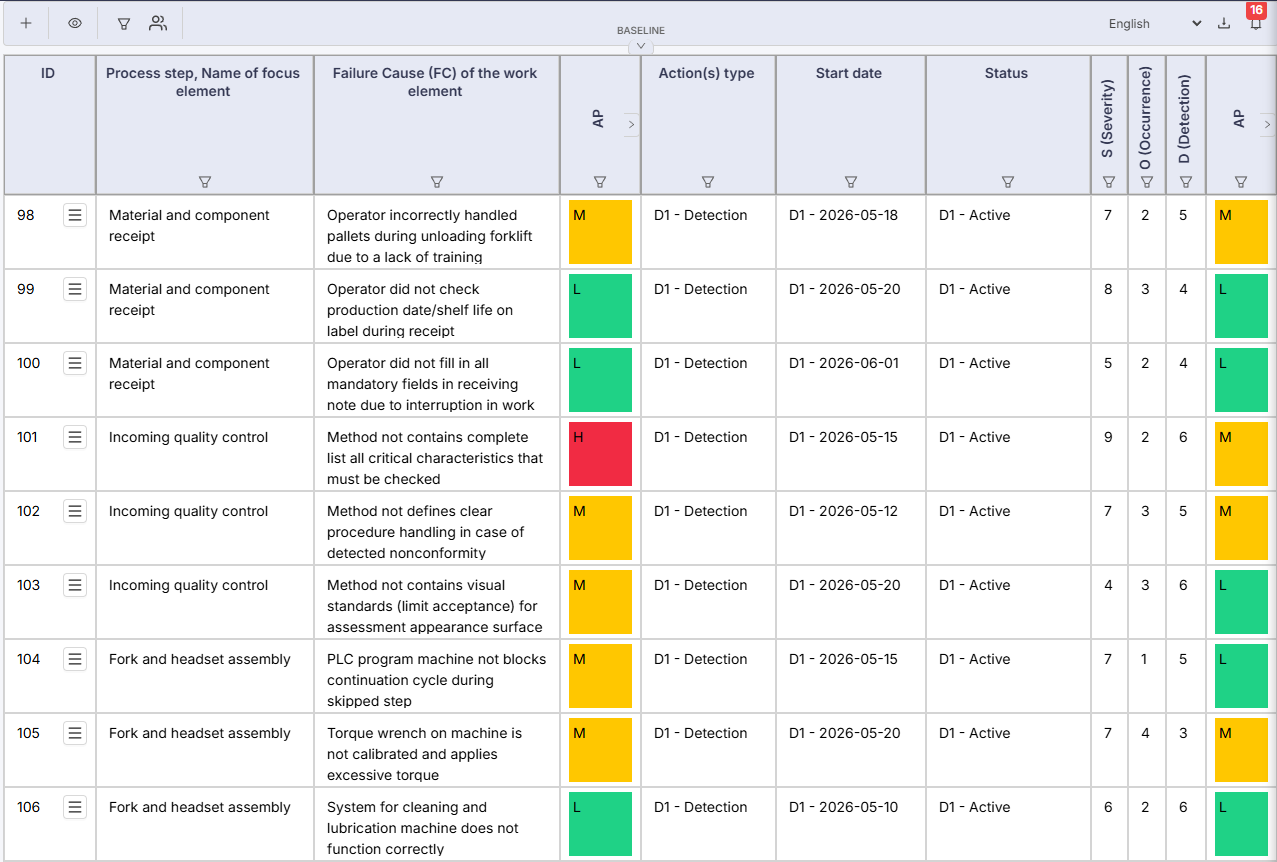Click occurrence value 1 in row 104
This screenshot has height=862, width=1277.
pyautogui.click(x=1146, y=659)
